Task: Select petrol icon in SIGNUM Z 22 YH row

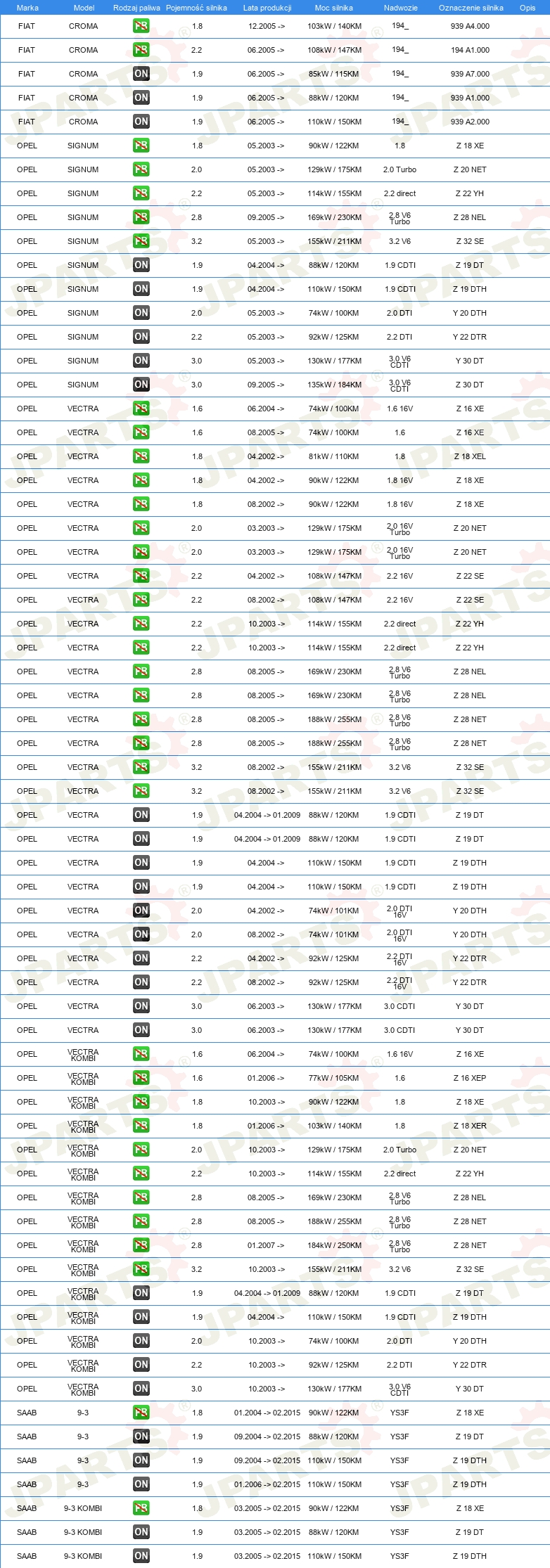Action: (141, 193)
